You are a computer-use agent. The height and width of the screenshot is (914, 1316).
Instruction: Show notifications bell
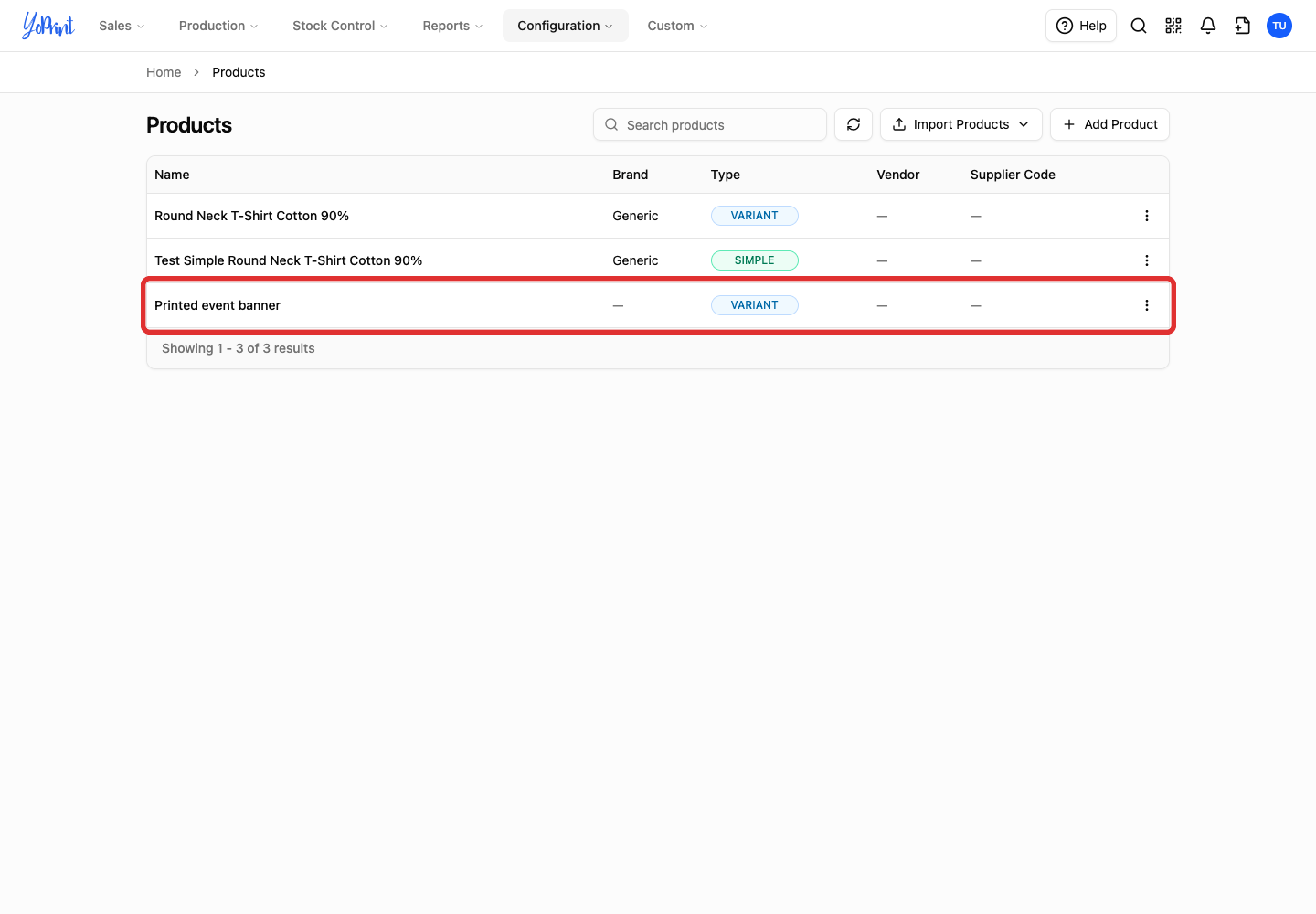point(1208,26)
